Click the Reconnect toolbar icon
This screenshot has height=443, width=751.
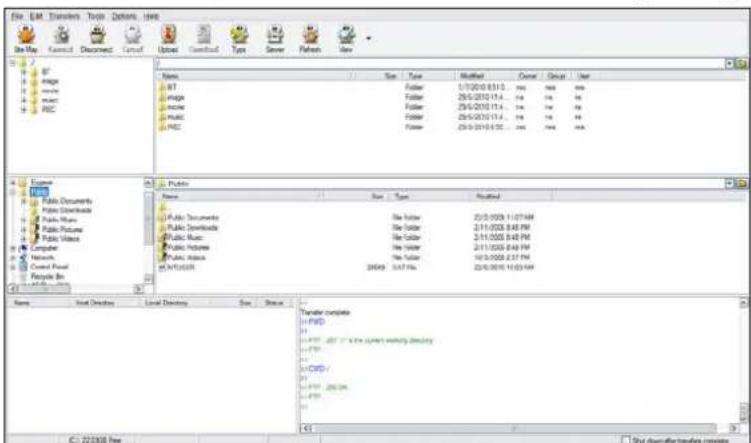click(x=61, y=39)
